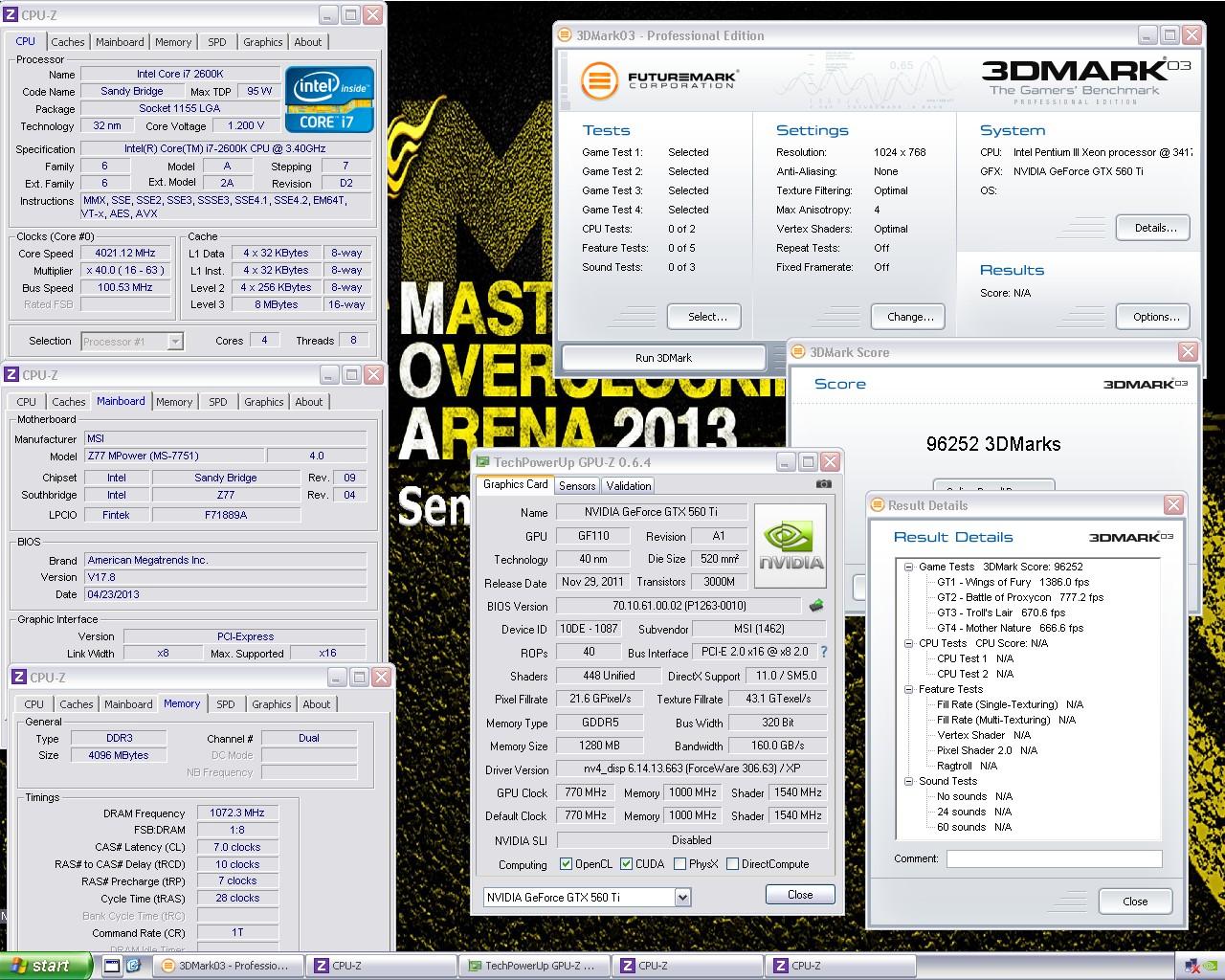Collapse the Feature Tests tree node
Viewport: 1225px width, 980px height.
(x=908, y=689)
